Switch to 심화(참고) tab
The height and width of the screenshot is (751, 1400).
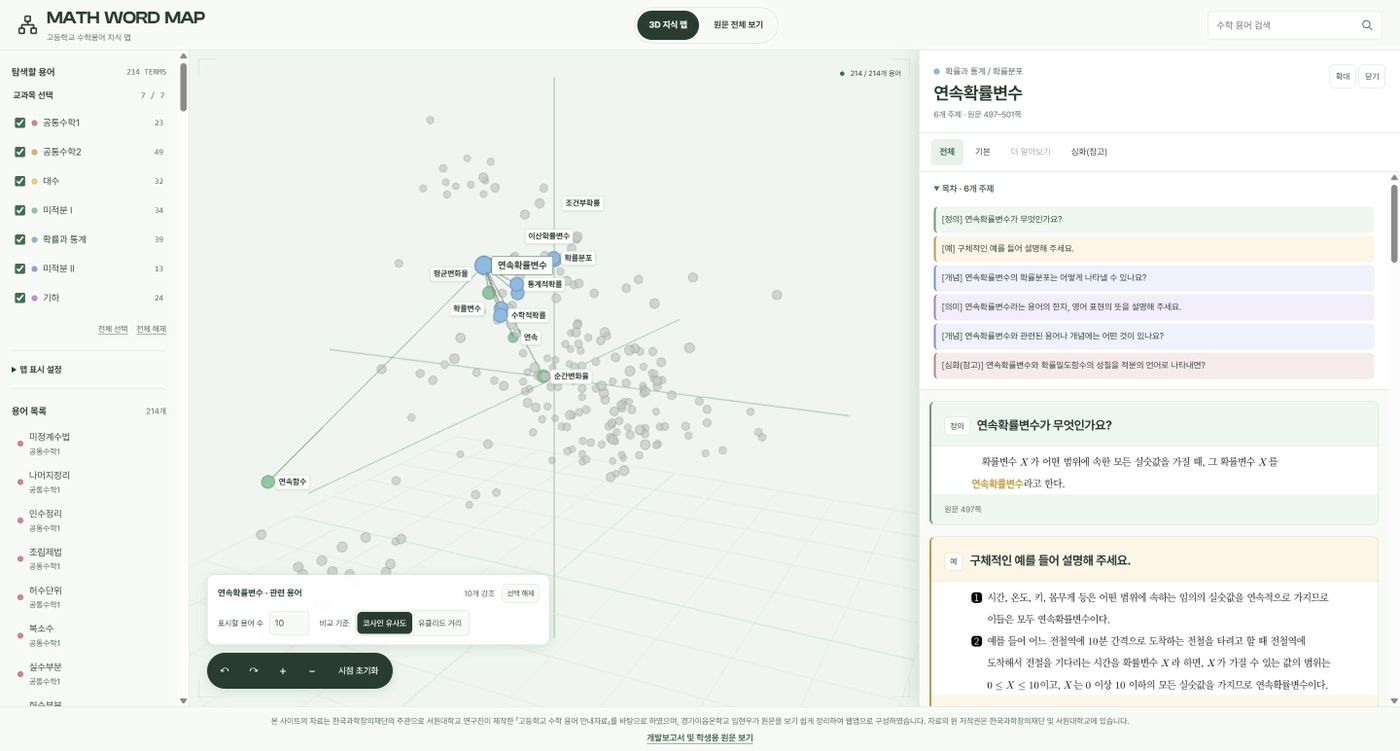click(x=1089, y=152)
